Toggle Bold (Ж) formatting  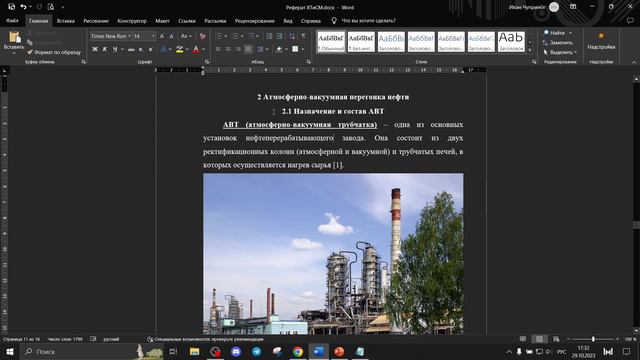tap(95, 49)
